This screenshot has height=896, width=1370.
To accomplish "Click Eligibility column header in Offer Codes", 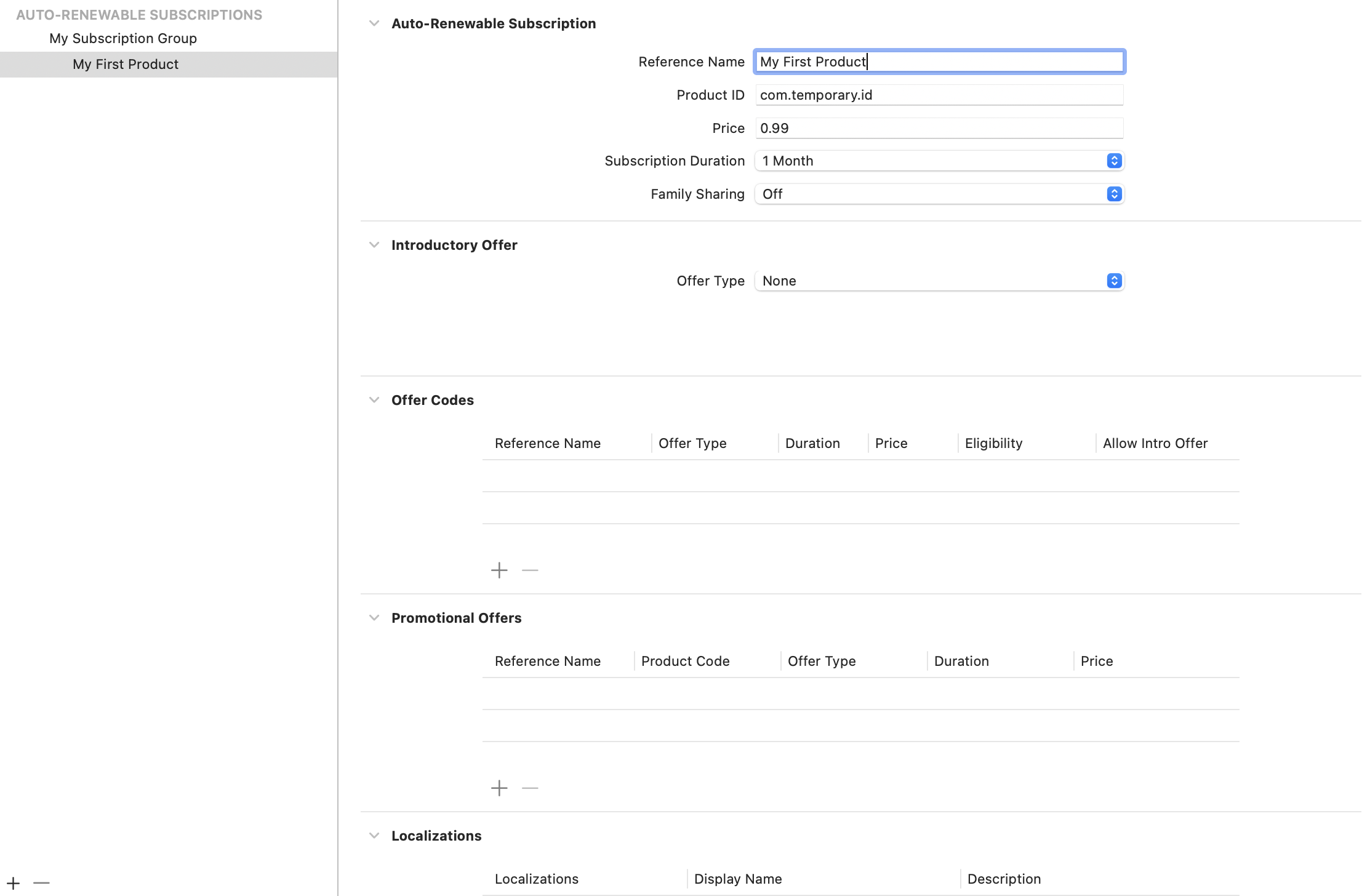I will (x=993, y=443).
